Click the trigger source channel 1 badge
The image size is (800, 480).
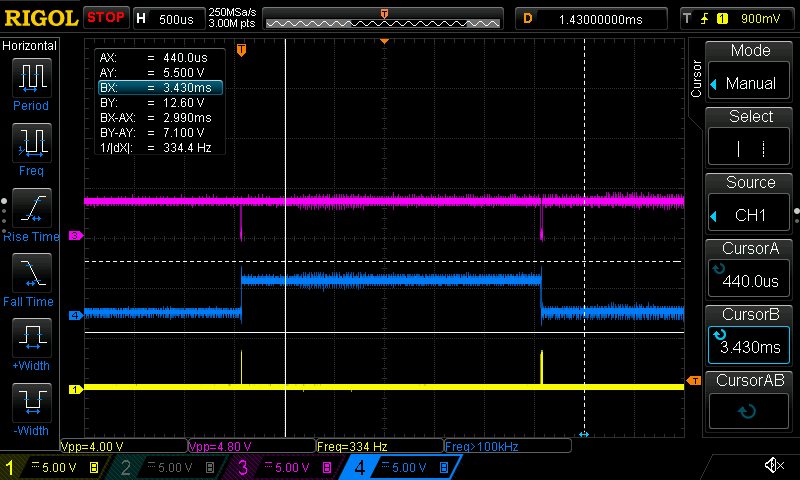[x=722, y=19]
